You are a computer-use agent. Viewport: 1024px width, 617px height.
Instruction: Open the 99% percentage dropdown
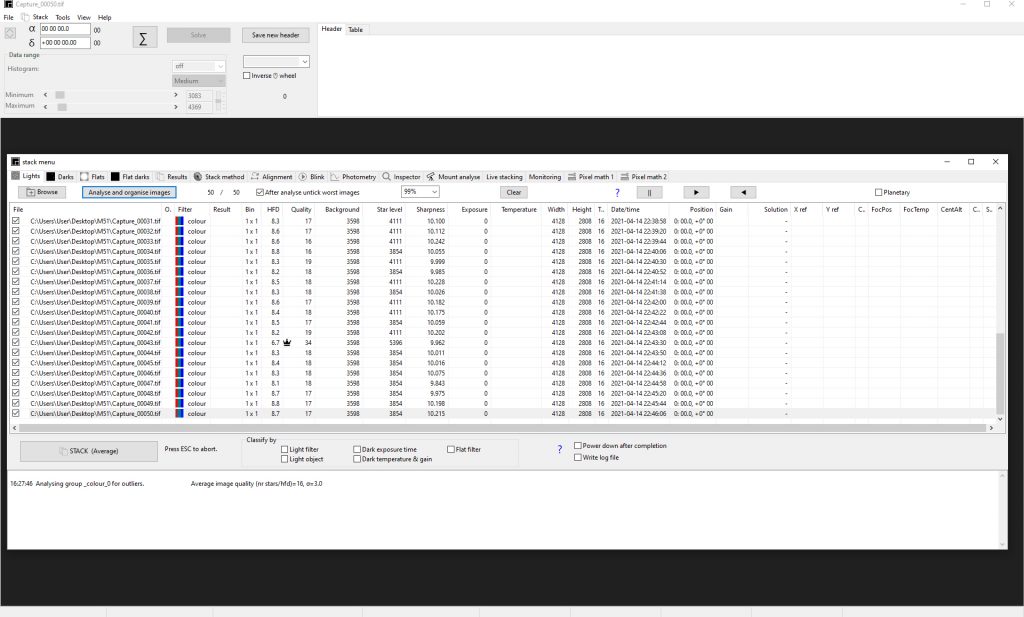420,192
